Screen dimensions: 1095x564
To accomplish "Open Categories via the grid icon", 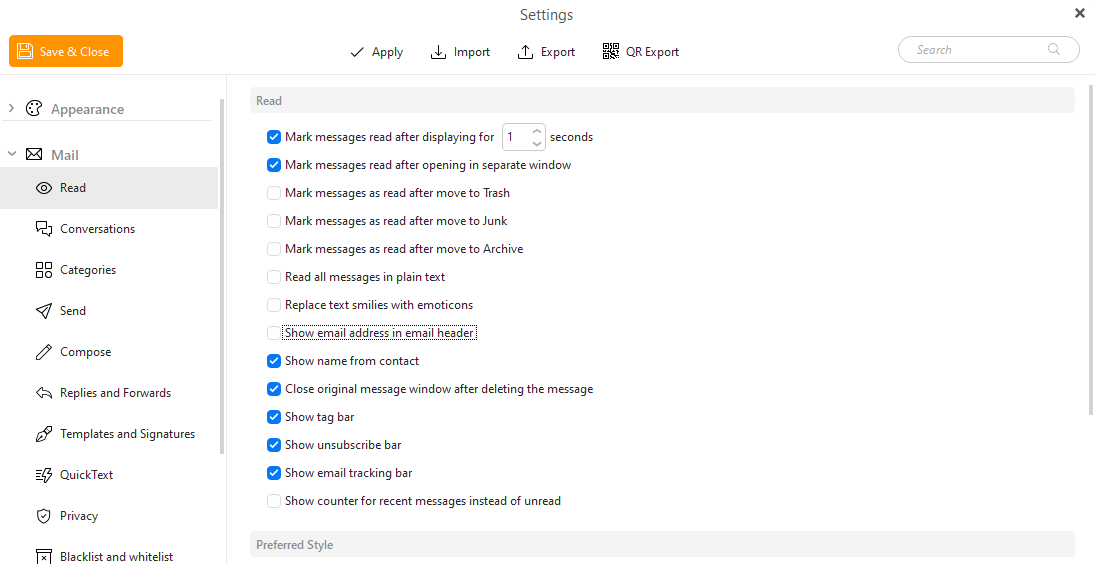I will 44,270.
